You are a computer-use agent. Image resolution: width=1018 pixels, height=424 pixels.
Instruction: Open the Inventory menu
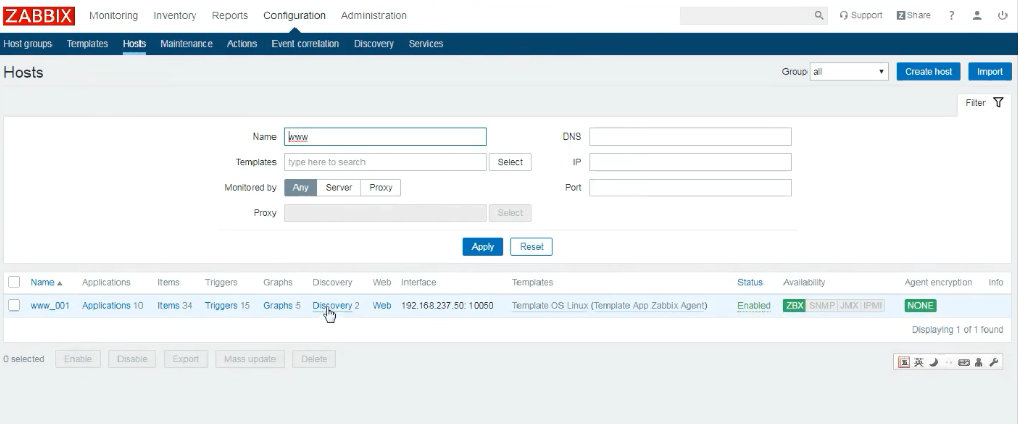[x=175, y=16]
